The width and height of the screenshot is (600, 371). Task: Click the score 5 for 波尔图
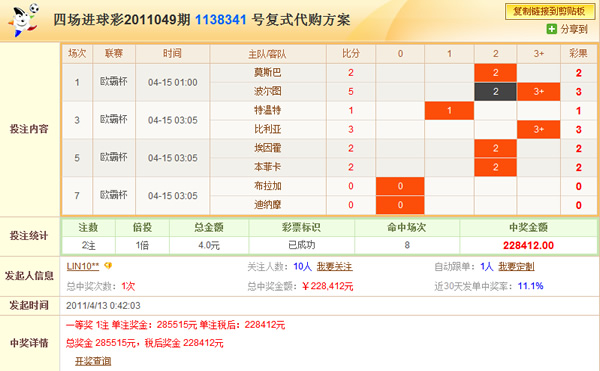tap(351, 92)
